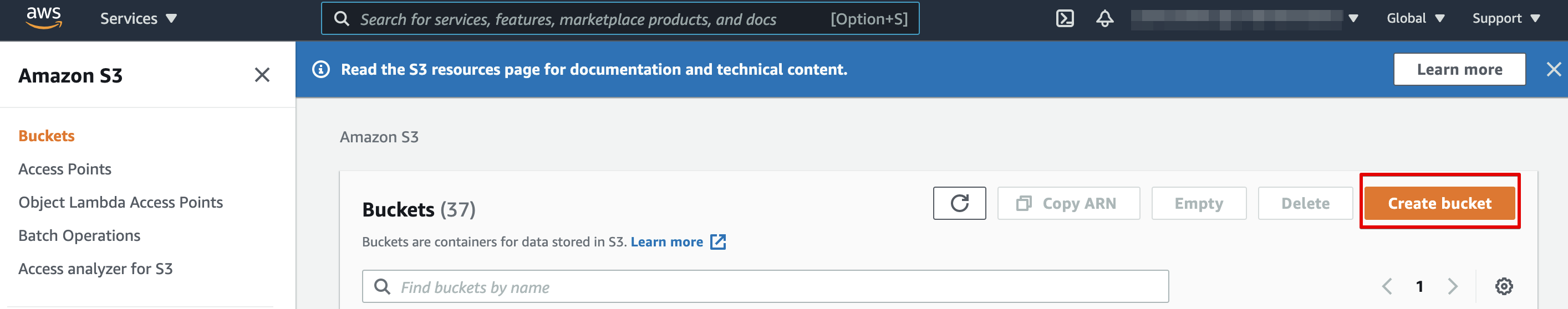The width and height of the screenshot is (1568, 309).
Task: Open the blurred account name dropdown
Action: click(x=1244, y=18)
